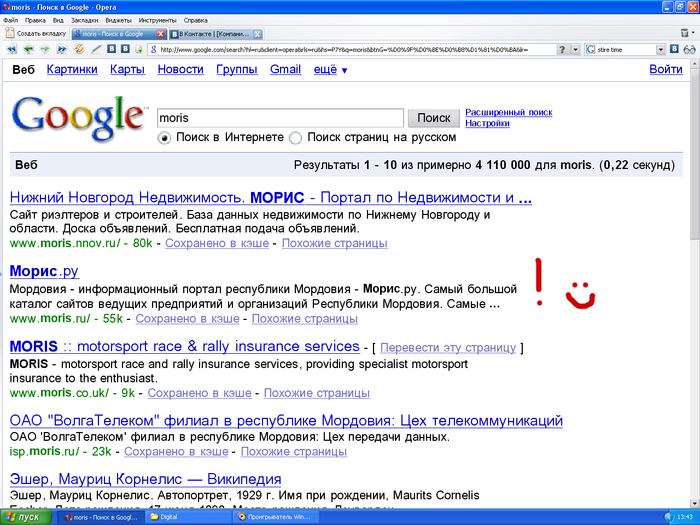The width and height of the screenshot is (700, 525).
Task: Expand the system tray arrow
Action: click(669, 517)
